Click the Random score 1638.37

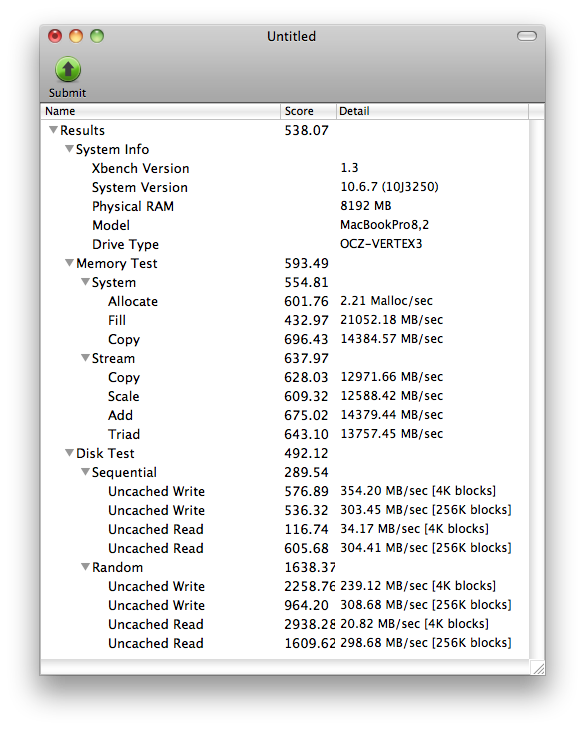pyautogui.click(x=309, y=568)
